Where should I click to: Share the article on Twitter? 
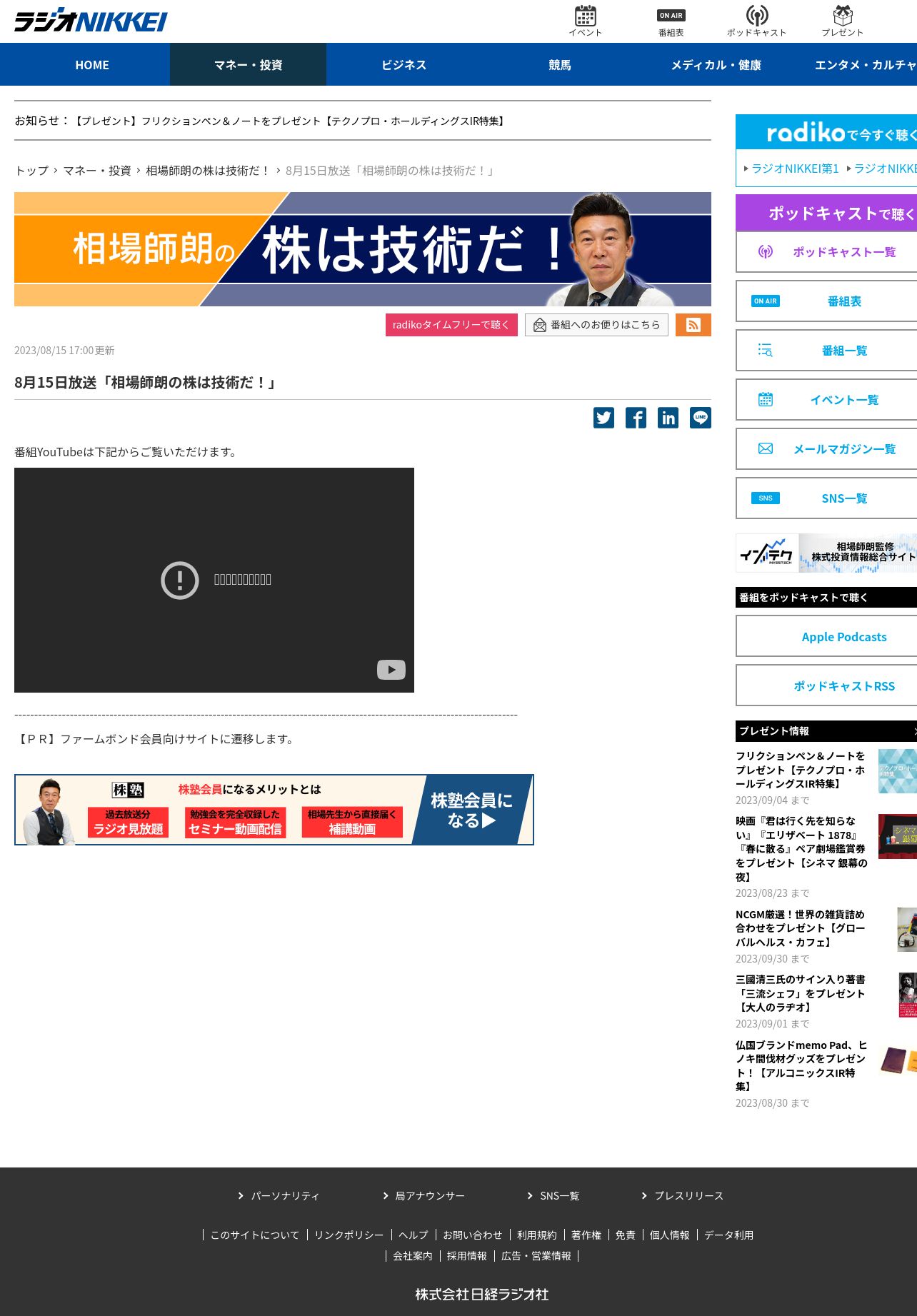[x=603, y=418]
